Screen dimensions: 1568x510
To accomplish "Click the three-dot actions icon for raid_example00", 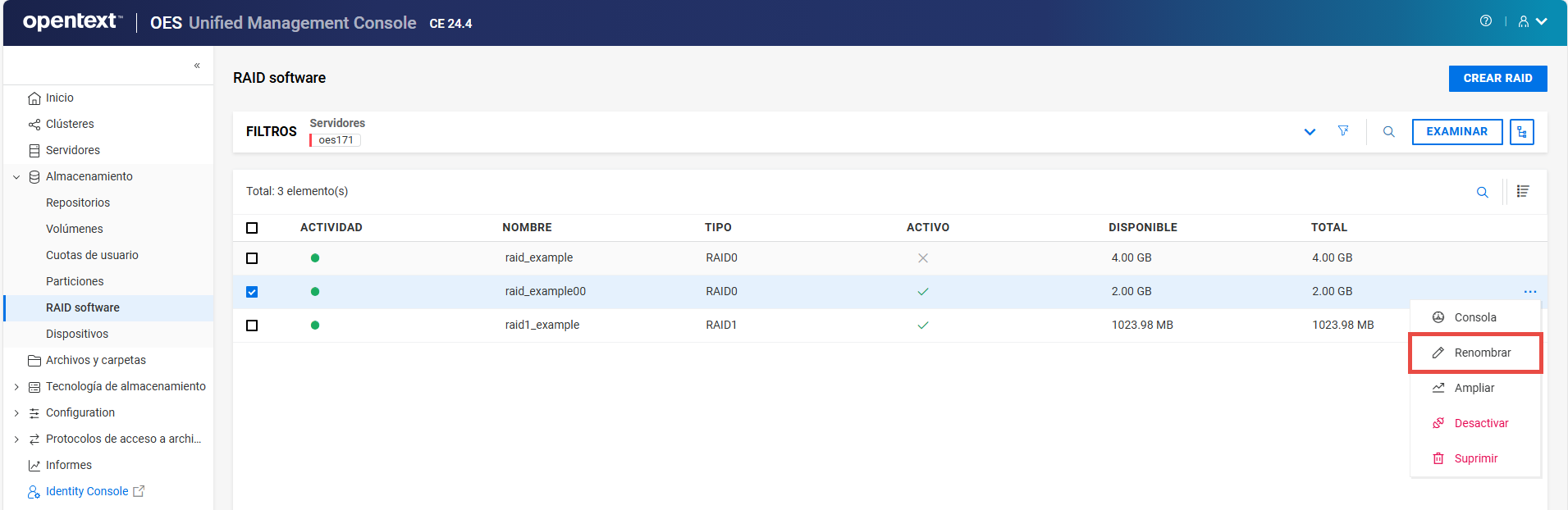I will (x=1529, y=292).
